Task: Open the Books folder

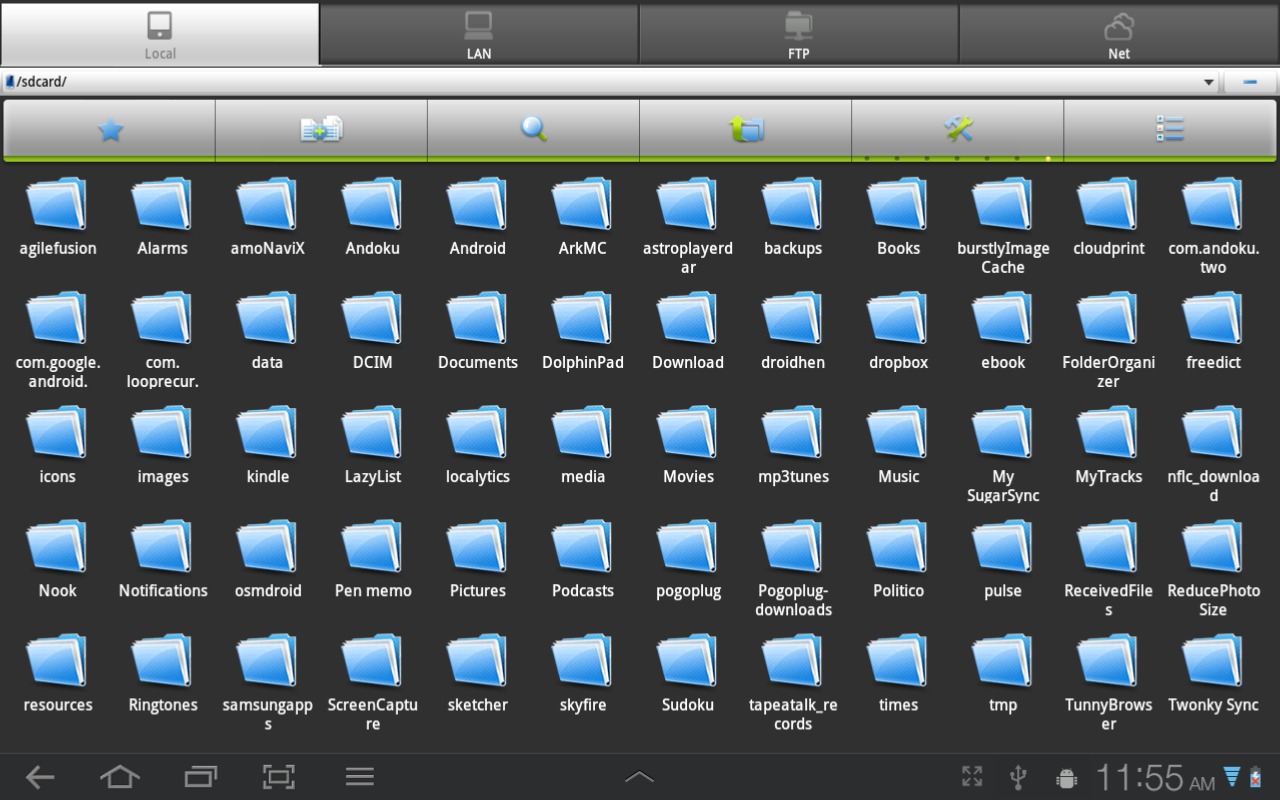Action: pos(898,216)
